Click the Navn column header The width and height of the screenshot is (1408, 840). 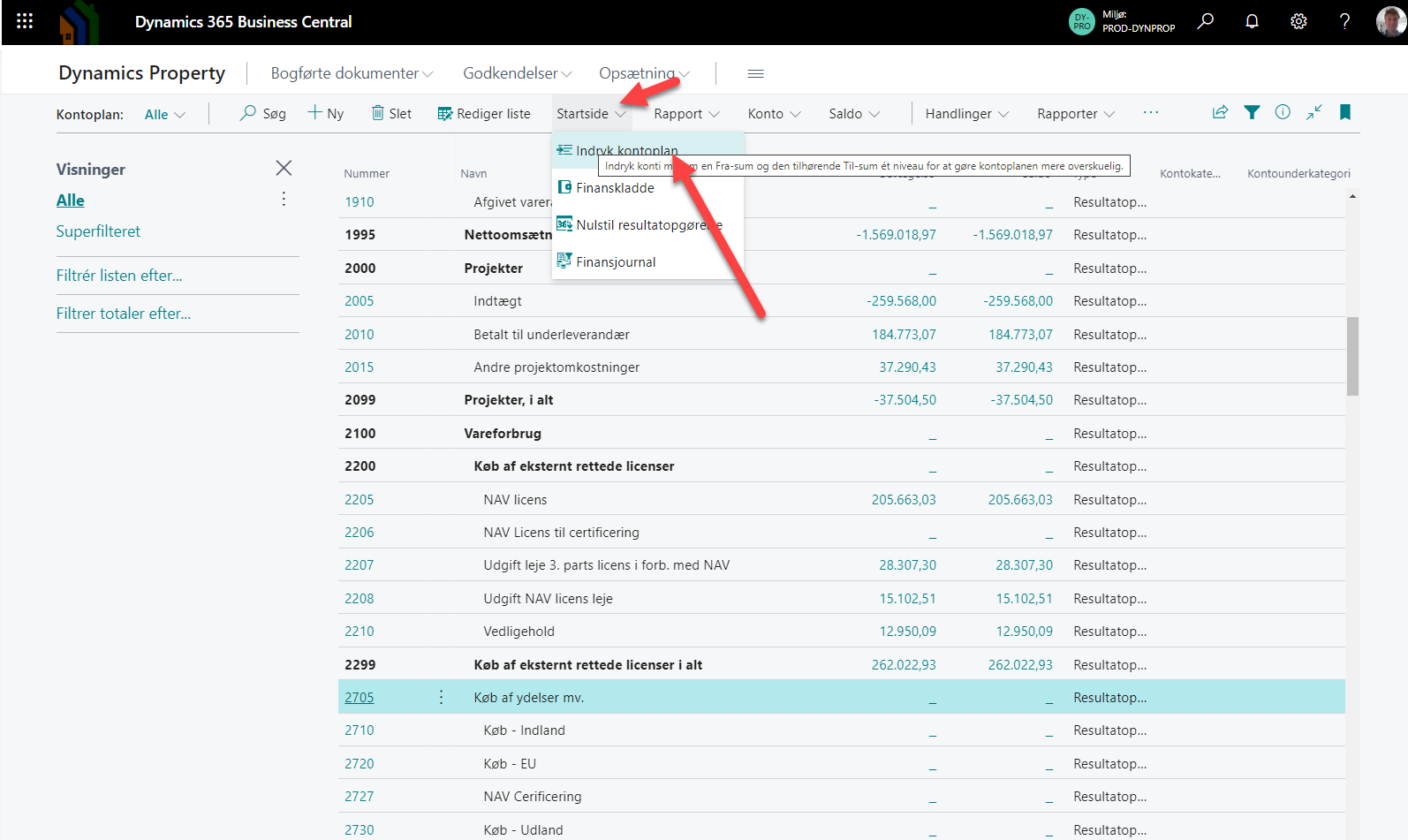pos(473,173)
